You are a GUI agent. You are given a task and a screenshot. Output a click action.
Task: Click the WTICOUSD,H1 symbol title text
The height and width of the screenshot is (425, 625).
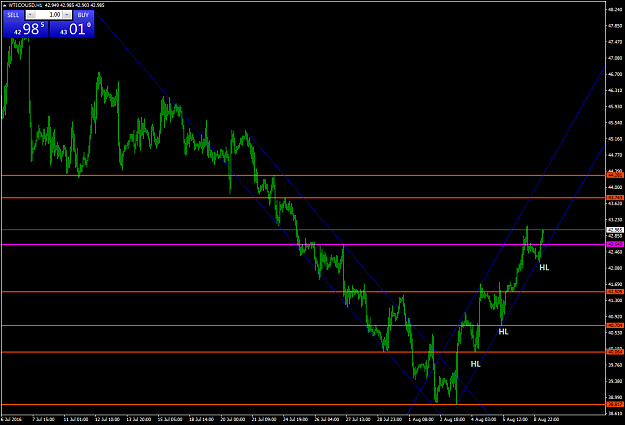coord(25,5)
